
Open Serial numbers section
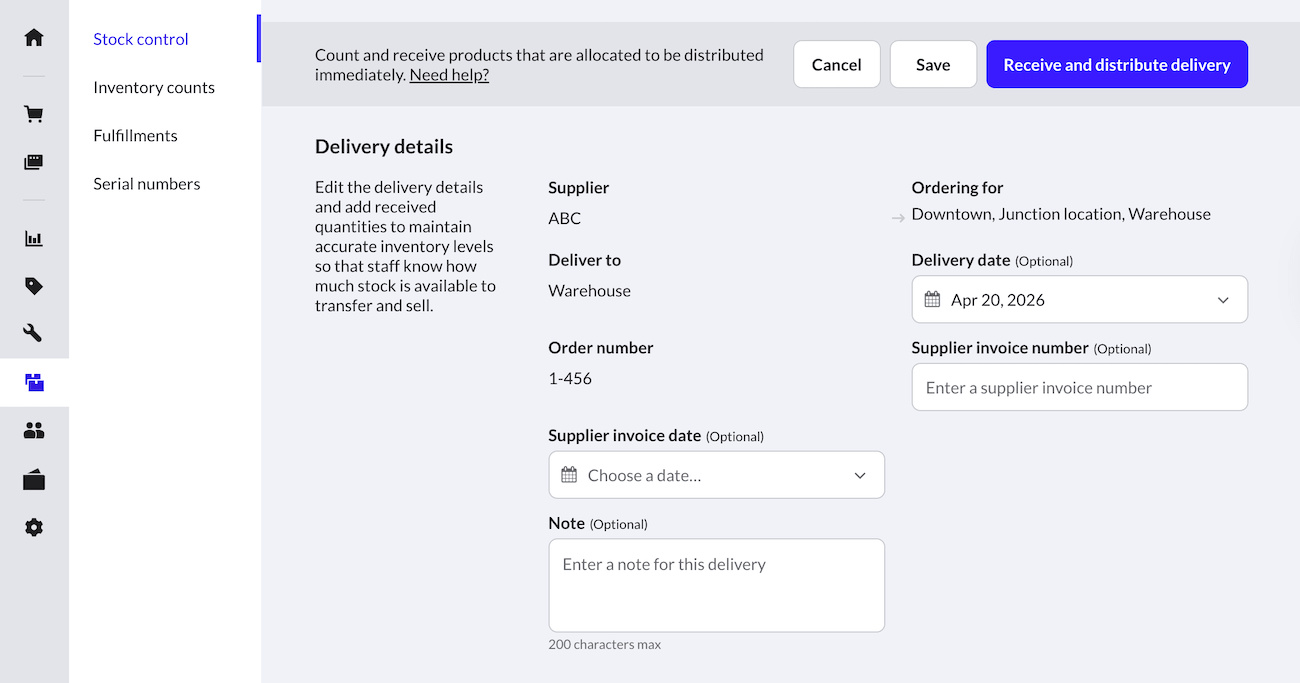147,183
